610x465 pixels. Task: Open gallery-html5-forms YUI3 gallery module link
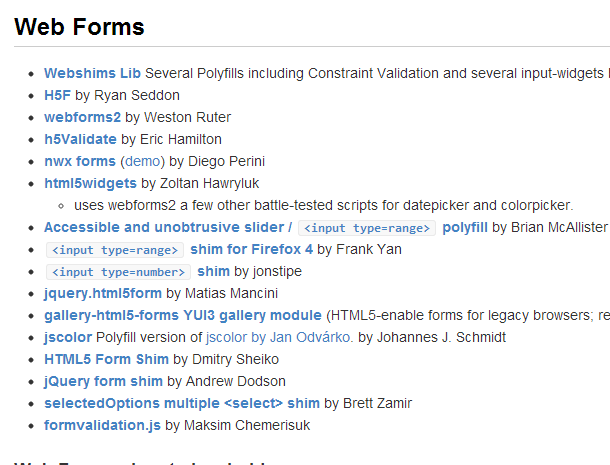click(183, 315)
